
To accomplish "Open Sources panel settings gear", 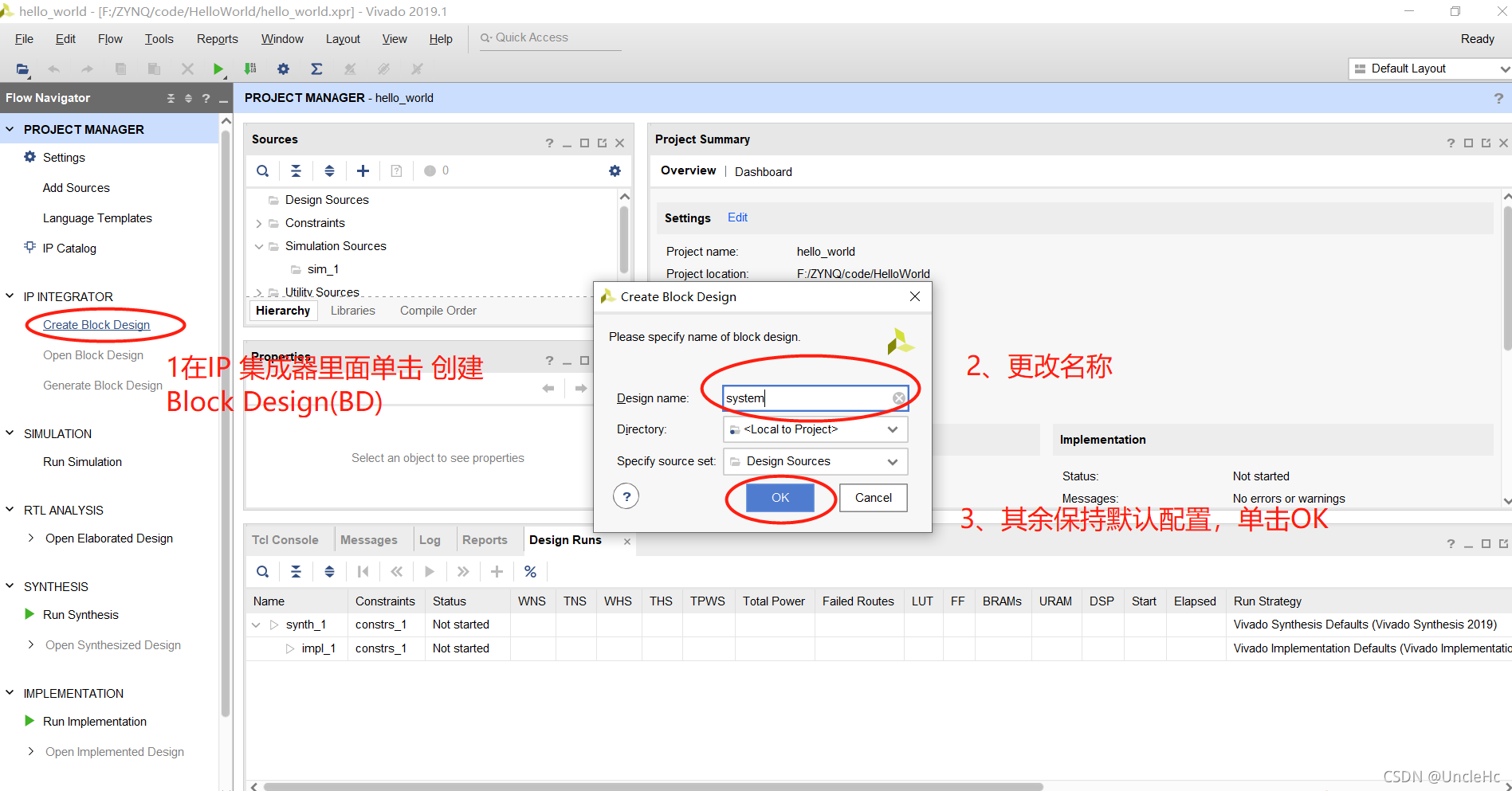I will pyautogui.click(x=615, y=171).
